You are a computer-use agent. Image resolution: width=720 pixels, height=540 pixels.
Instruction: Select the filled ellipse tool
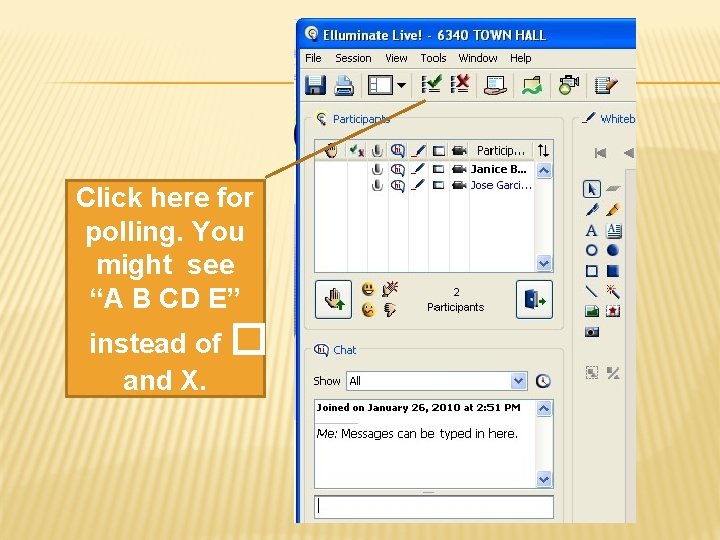click(613, 250)
